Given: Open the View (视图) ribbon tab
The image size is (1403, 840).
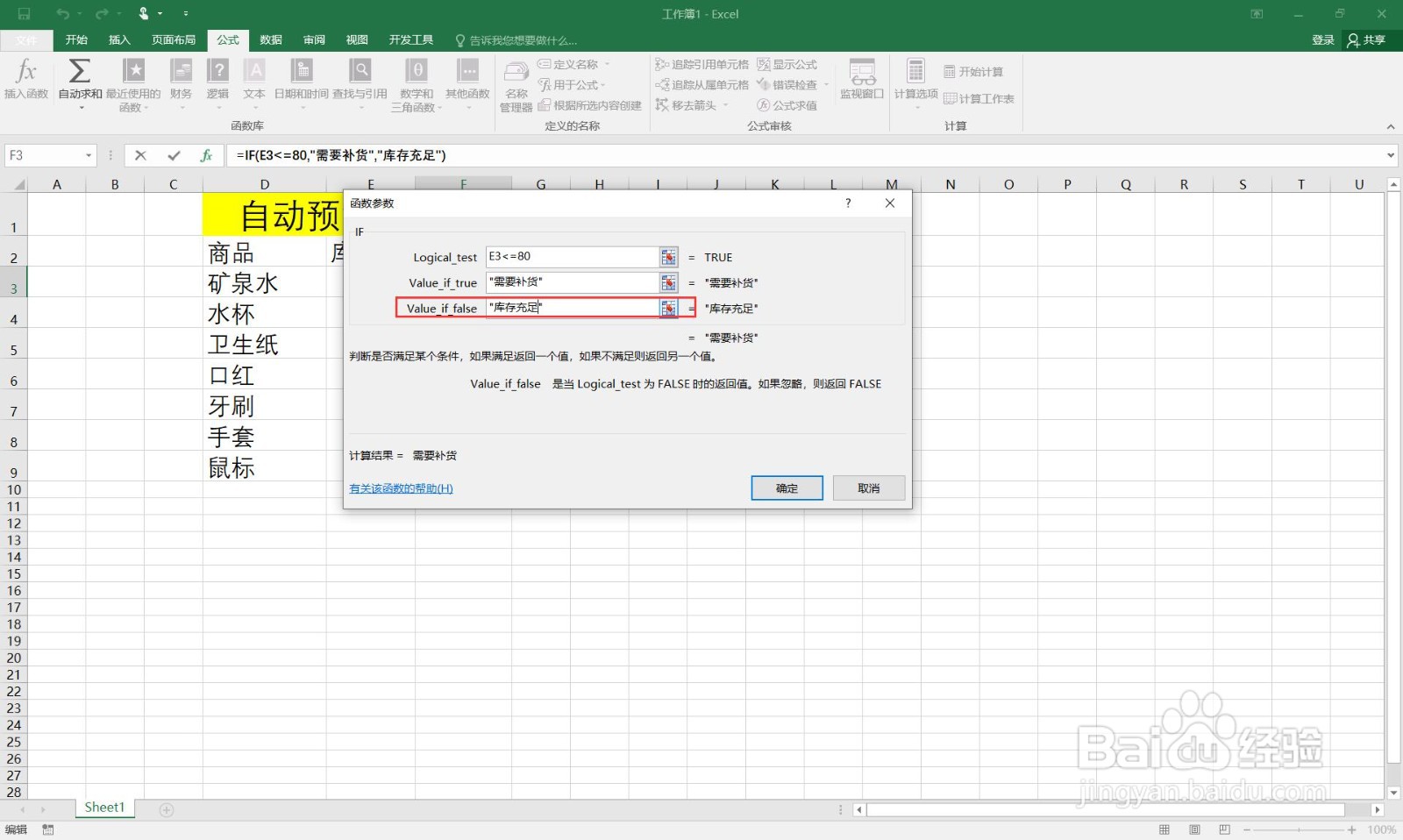Looking at the screenshot, I should point(357,40).
